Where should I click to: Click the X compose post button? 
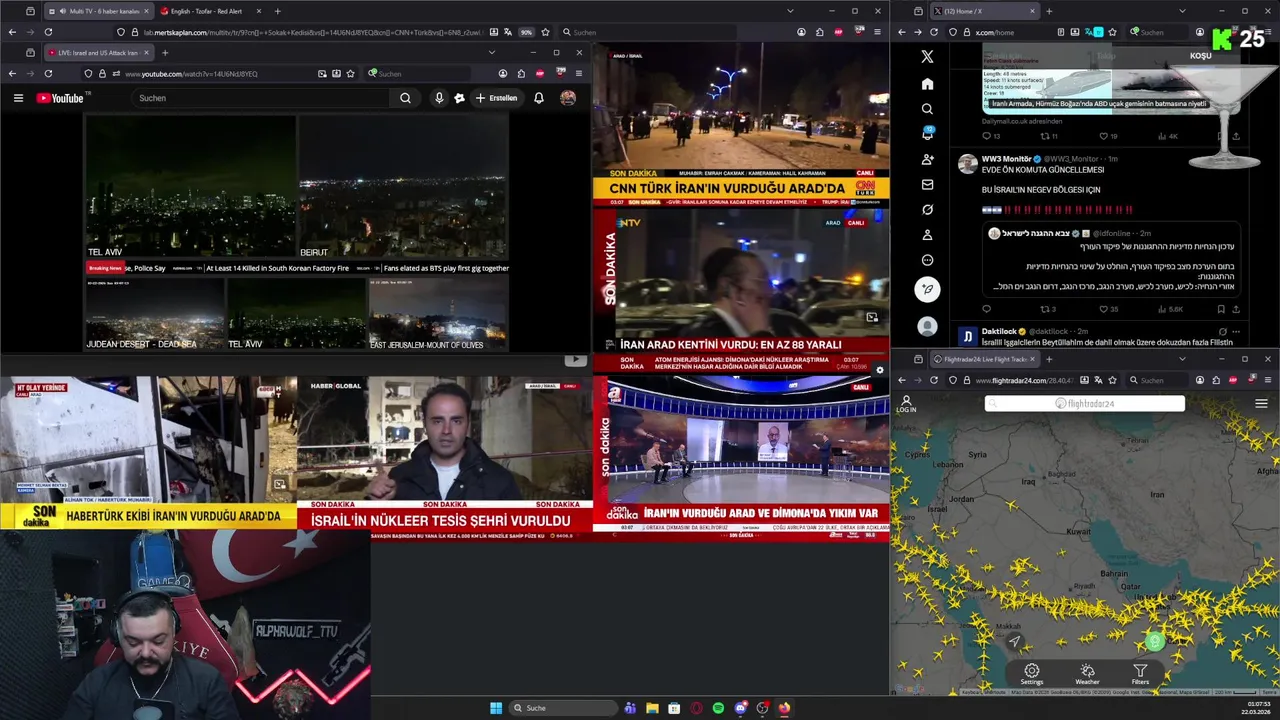coord(927,289)
